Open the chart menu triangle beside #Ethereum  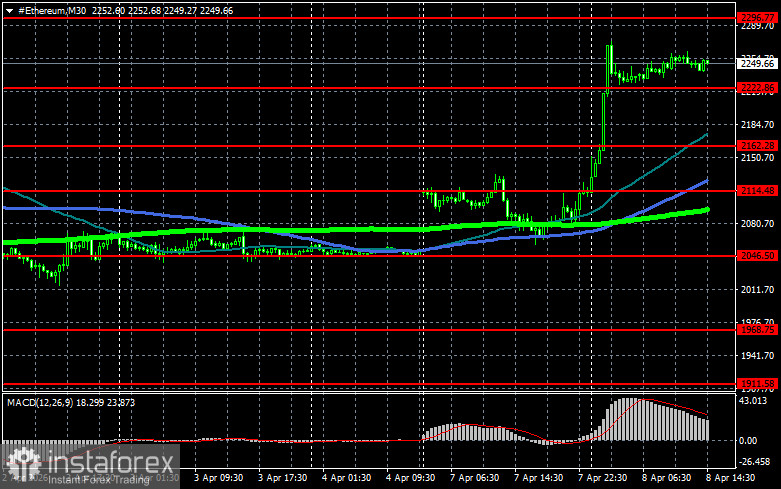pos(9,10)
